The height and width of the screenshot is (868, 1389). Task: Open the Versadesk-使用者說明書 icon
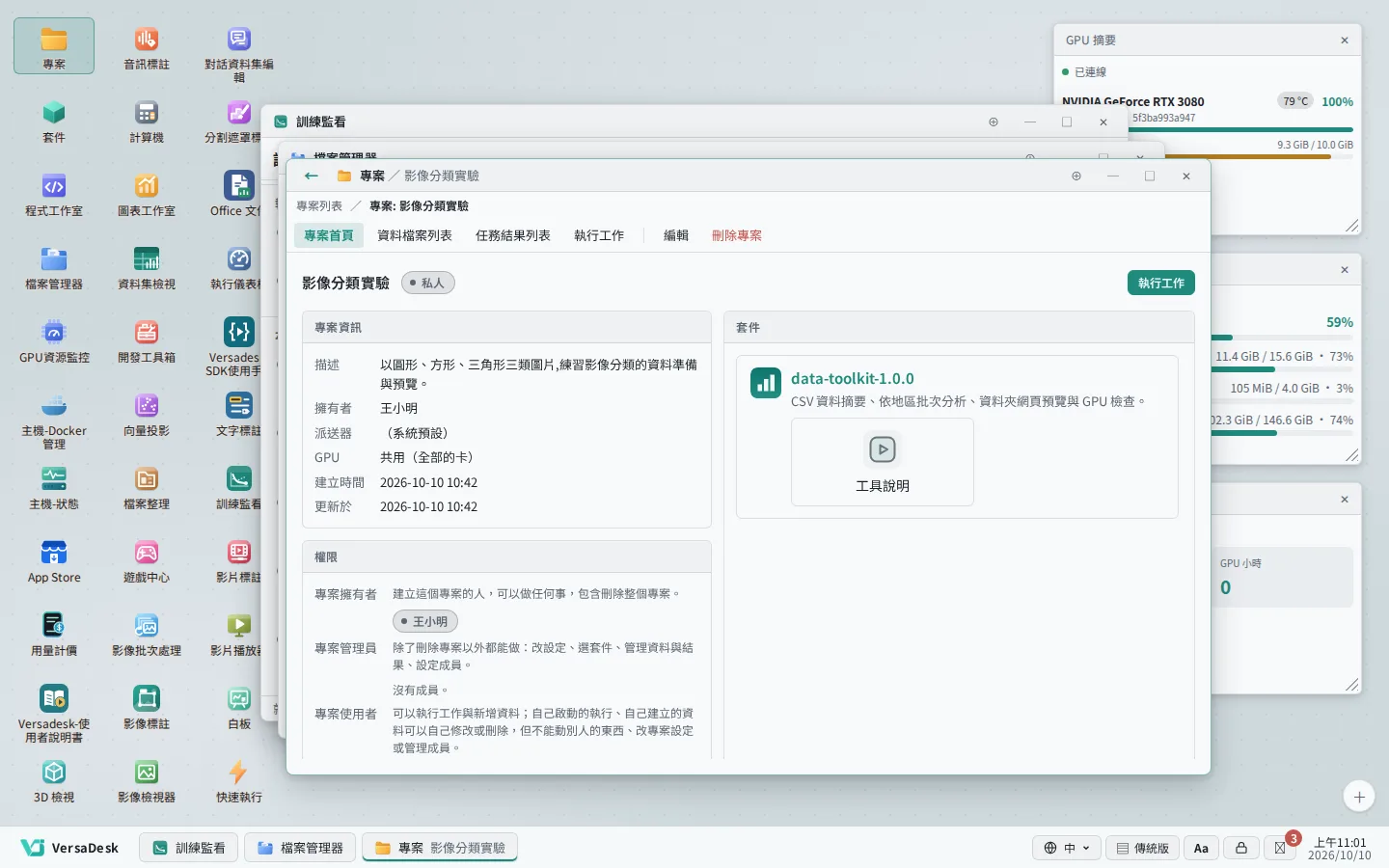click(54, 713)
